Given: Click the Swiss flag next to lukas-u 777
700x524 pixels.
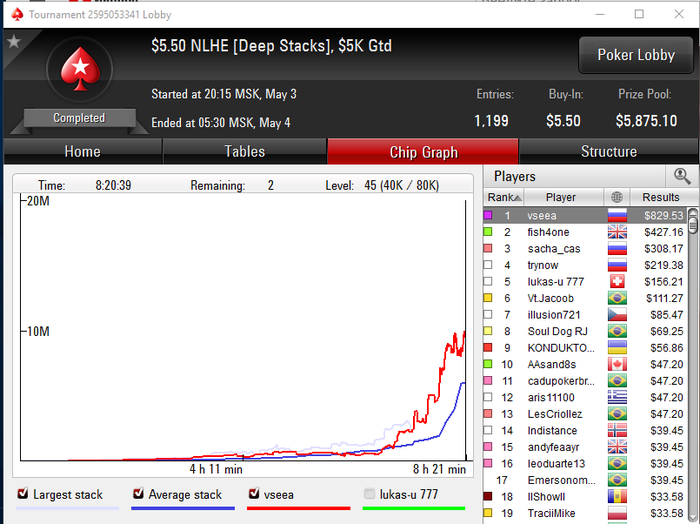Looking at the screenshot, I should 617,282.
